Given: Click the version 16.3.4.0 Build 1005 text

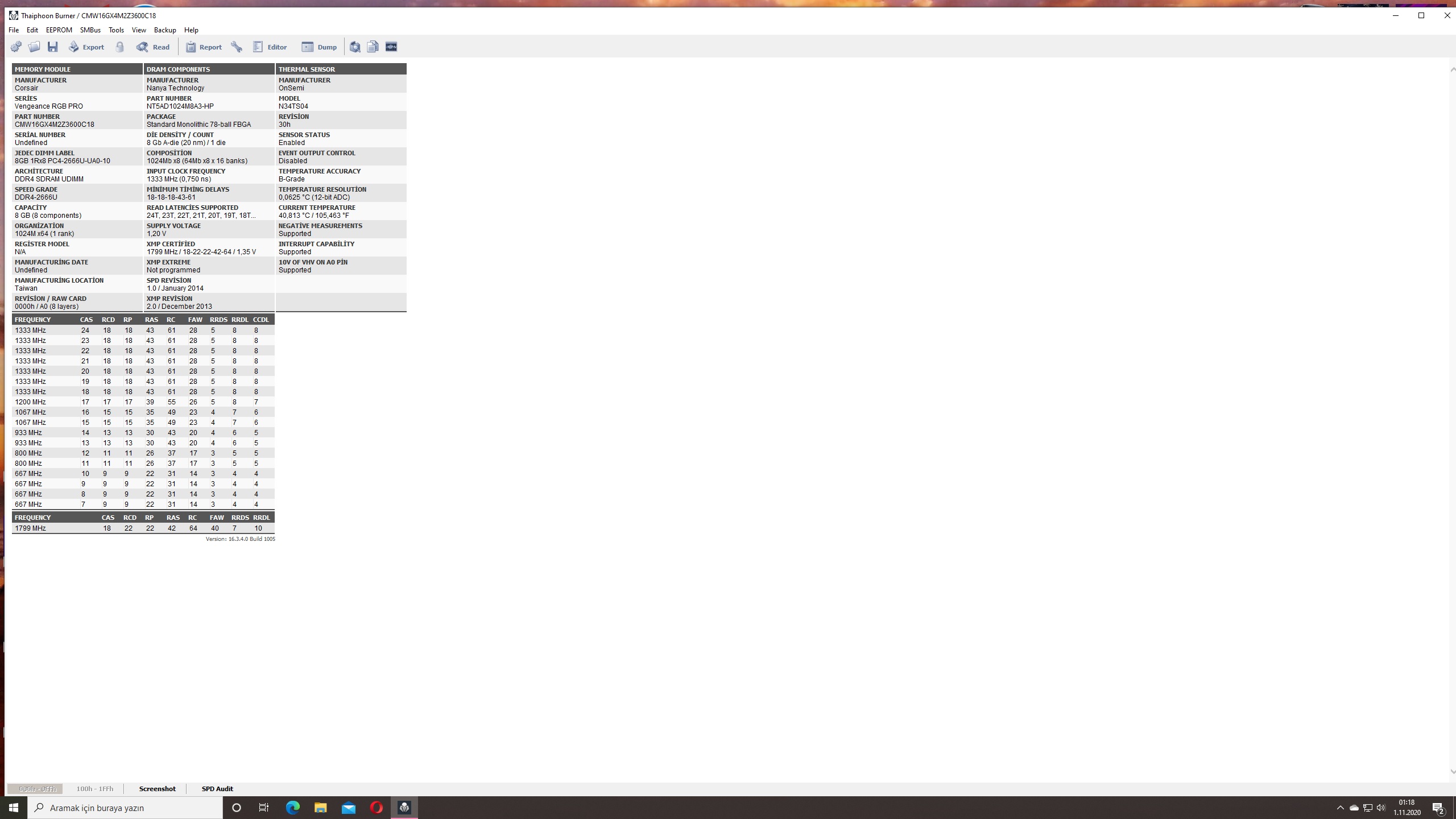Looking at the screenshot, I should pyautogui.click(x=241, y=539).
